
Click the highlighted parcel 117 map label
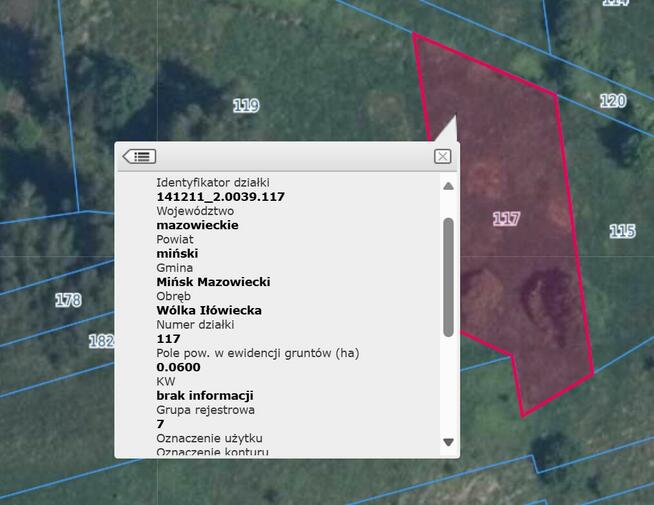[506, 218]
